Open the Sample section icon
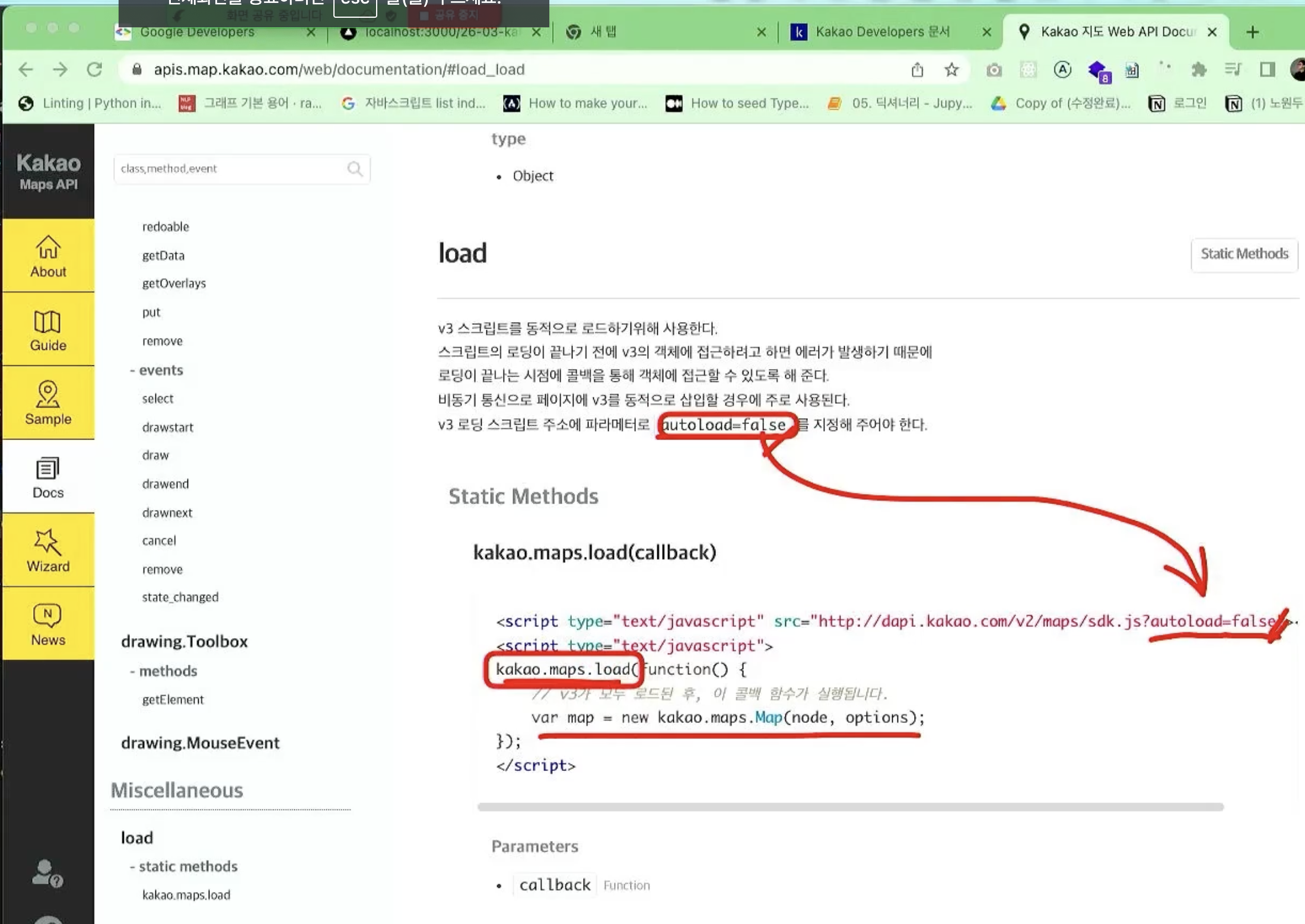 tap(47, 395)
